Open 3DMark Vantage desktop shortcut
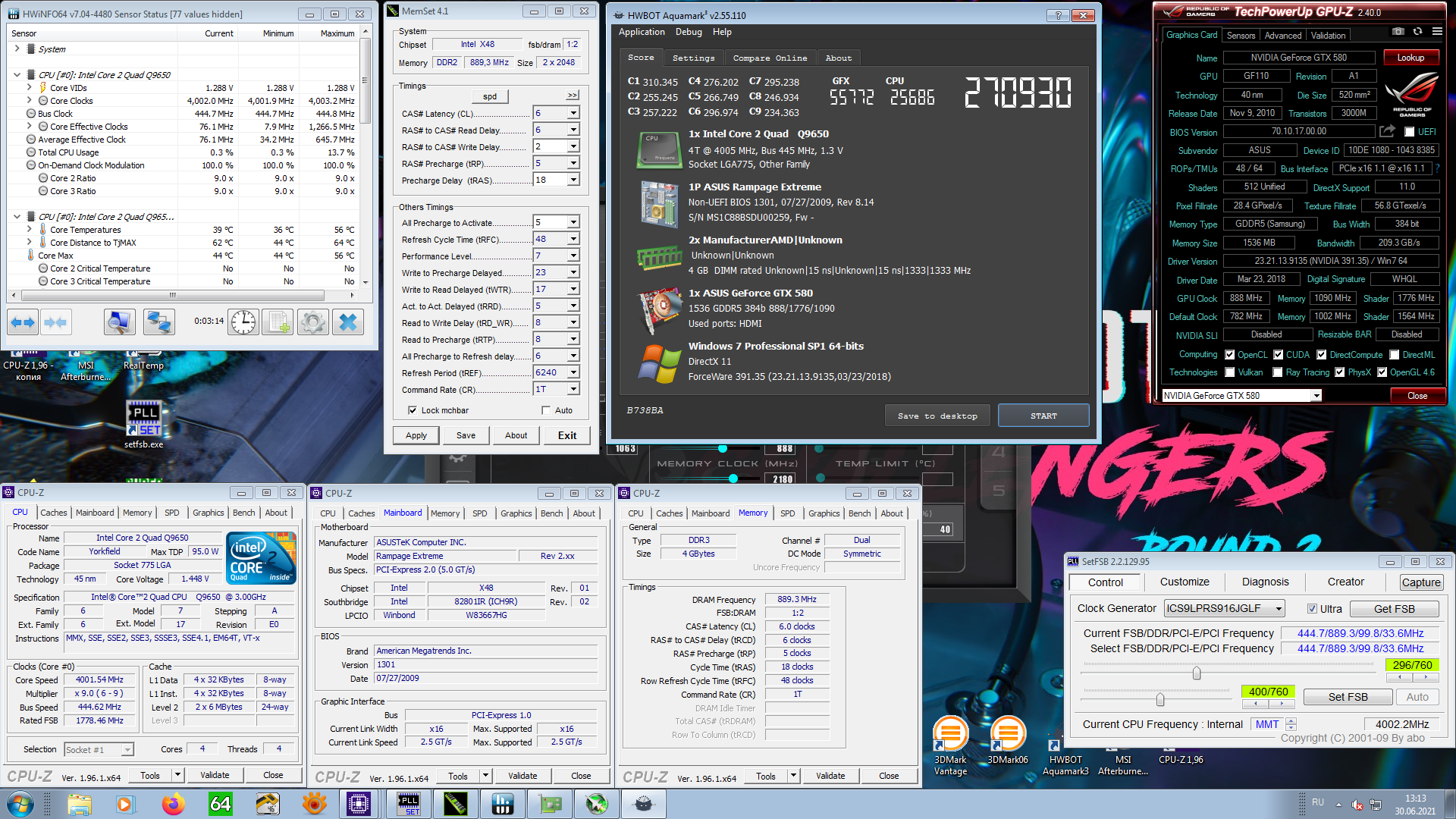This screenshot has width=1456, height=819. (950, 747)
